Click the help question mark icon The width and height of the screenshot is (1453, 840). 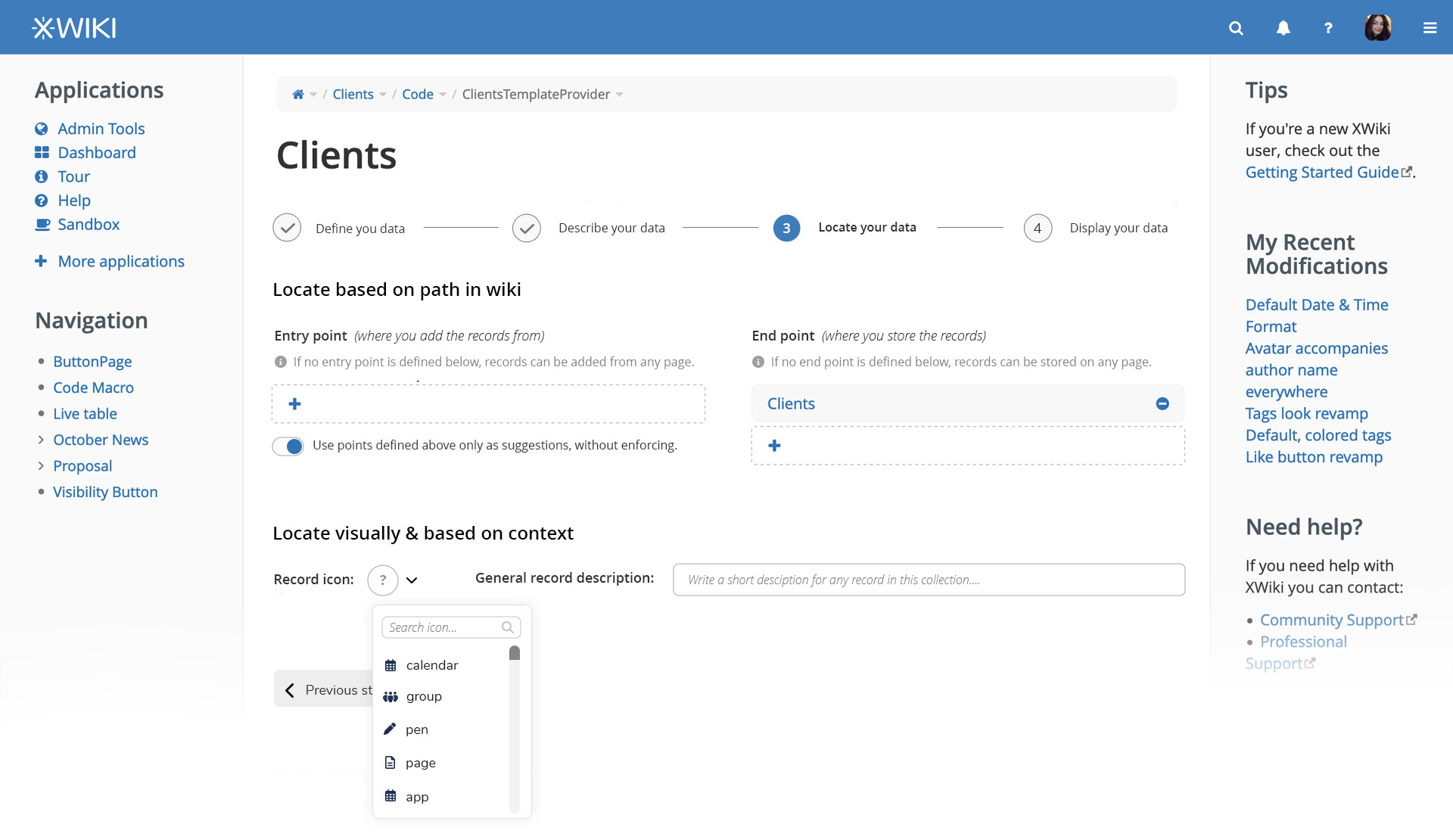coord(1328,28)
